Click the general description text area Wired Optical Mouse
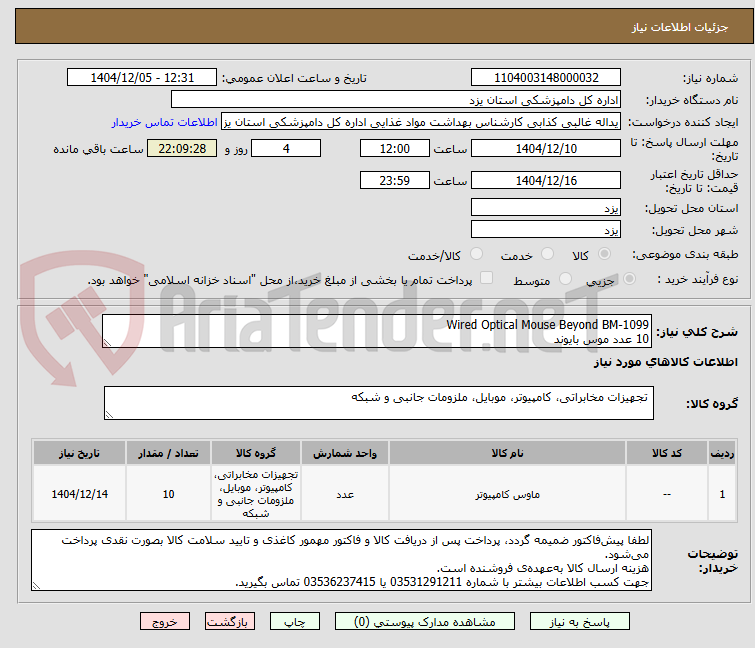 pyautogui.click(x=377, y=331)
